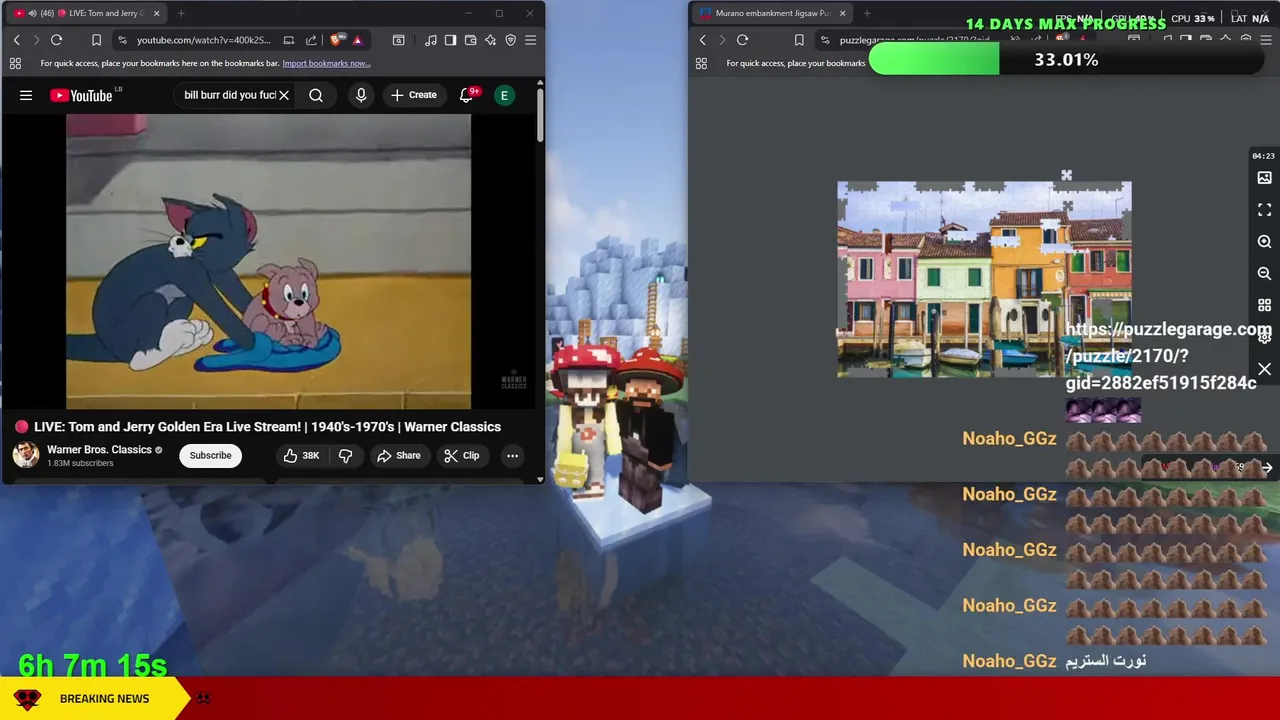
Task: Click the BREAKING NEWS ticker label
Action: 104,699
